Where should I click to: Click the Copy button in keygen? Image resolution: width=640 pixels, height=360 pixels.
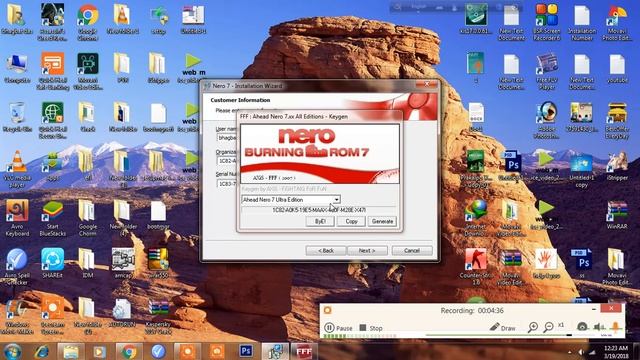(x=351, y=221)
